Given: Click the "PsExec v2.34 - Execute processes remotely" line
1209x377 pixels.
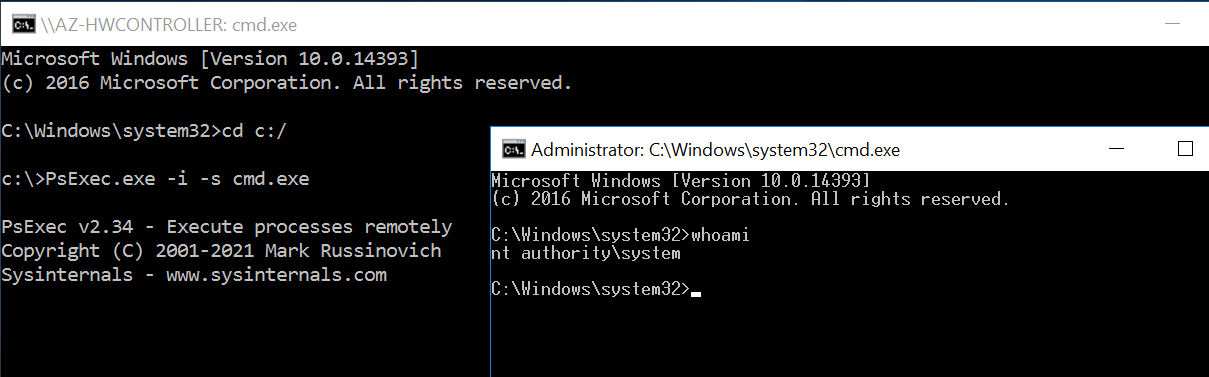Looking at the screenshot, I should tap(227, 227).
